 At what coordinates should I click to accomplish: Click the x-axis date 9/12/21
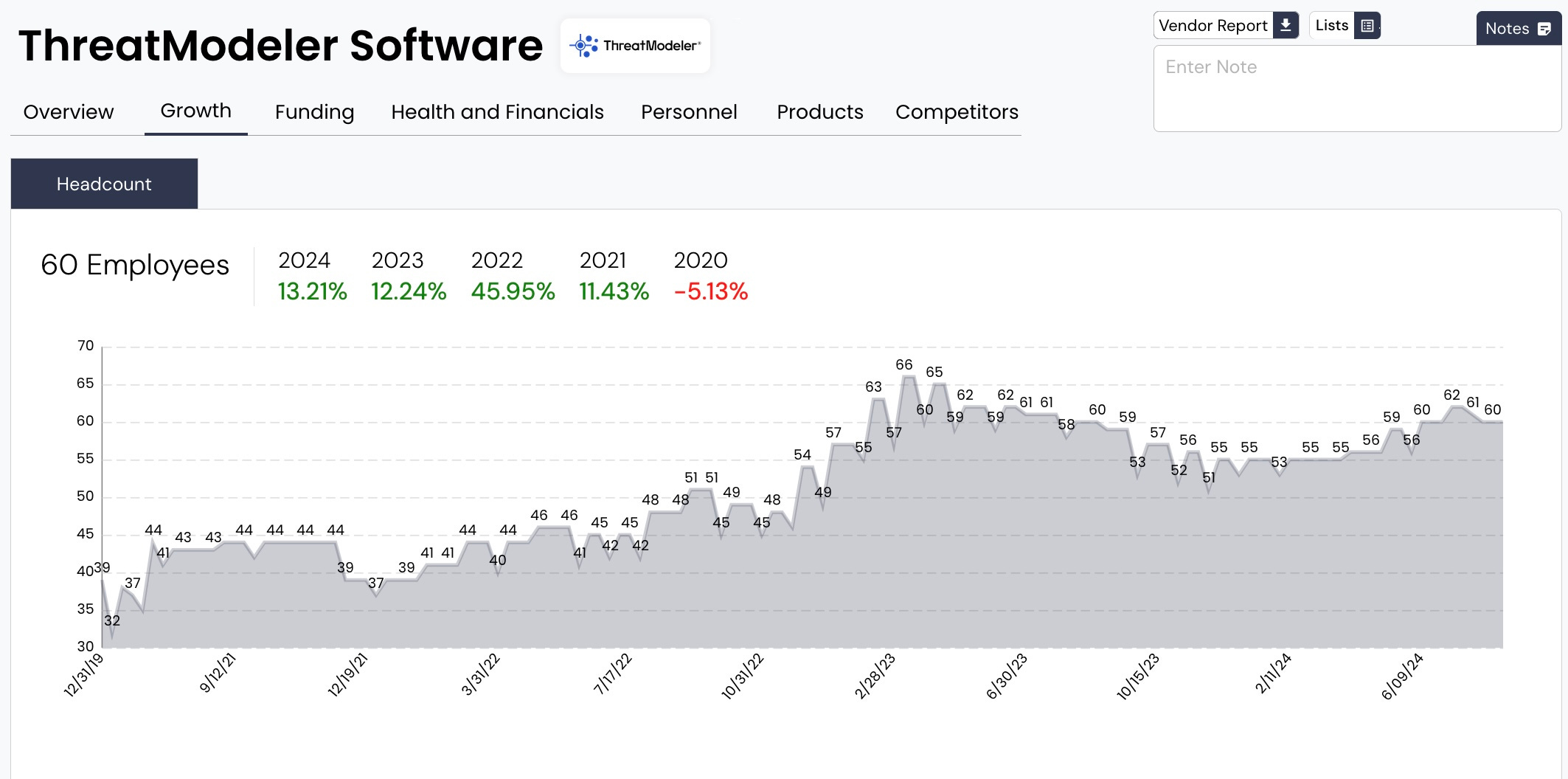[216, 673]
